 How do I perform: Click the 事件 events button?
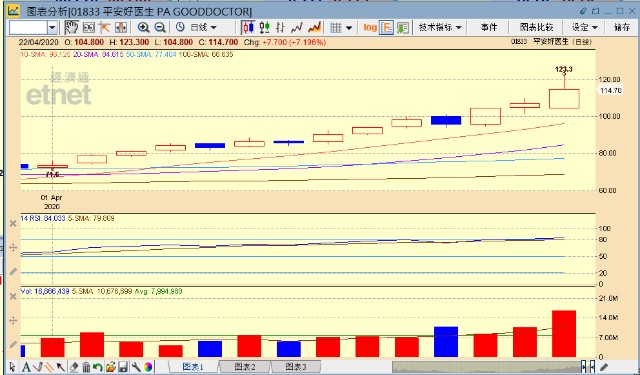click(x=489, y=27)
